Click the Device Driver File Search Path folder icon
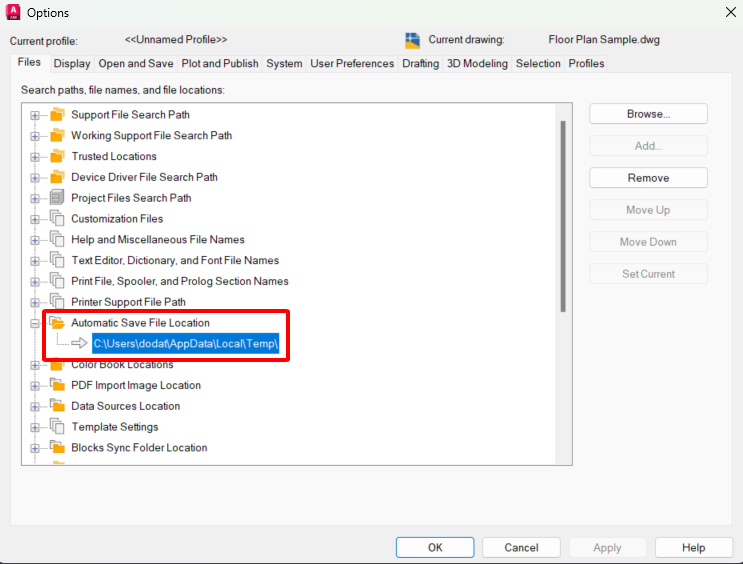 [x=57, y=177]
